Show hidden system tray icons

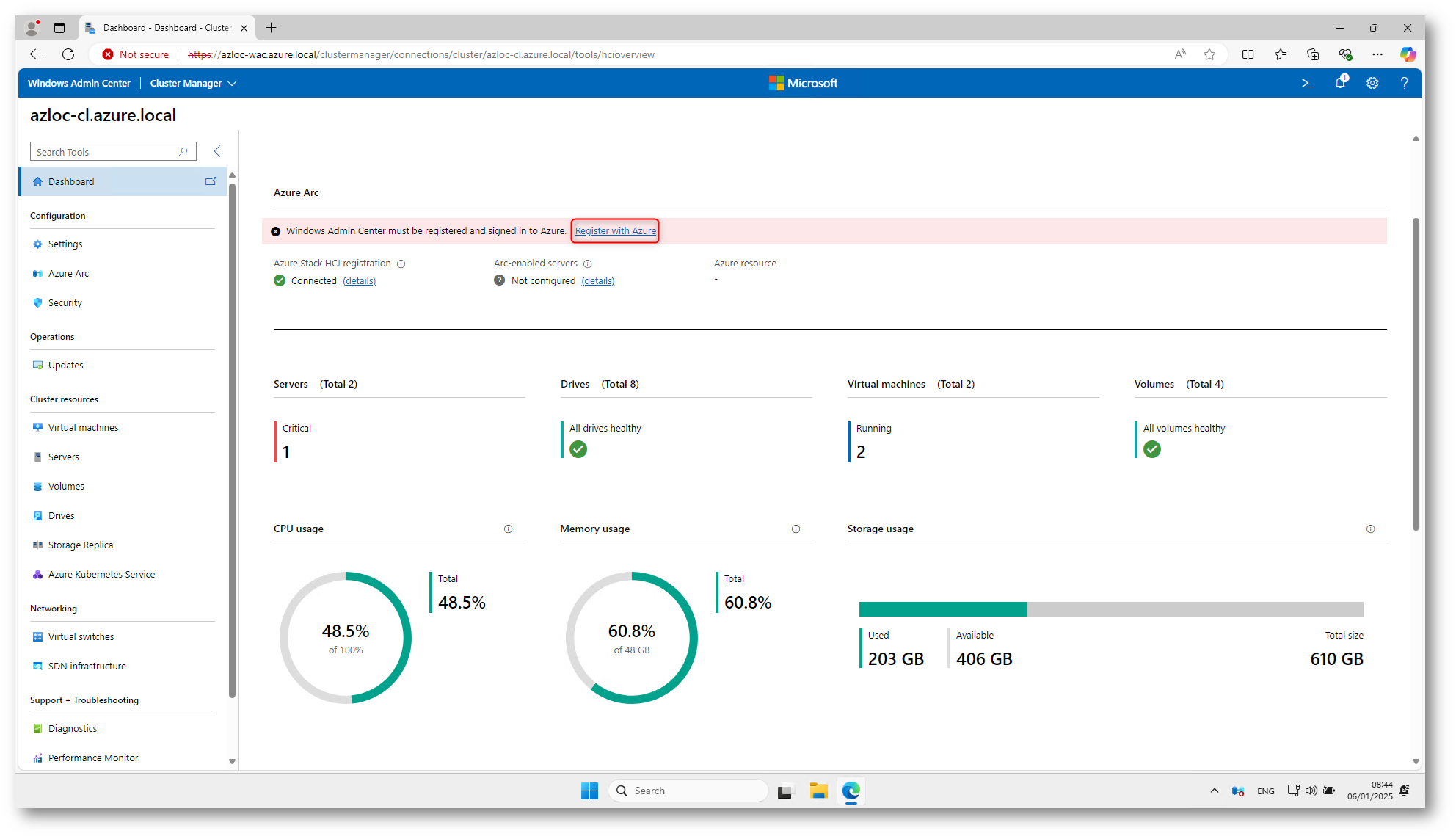[x=1214, y=791]
